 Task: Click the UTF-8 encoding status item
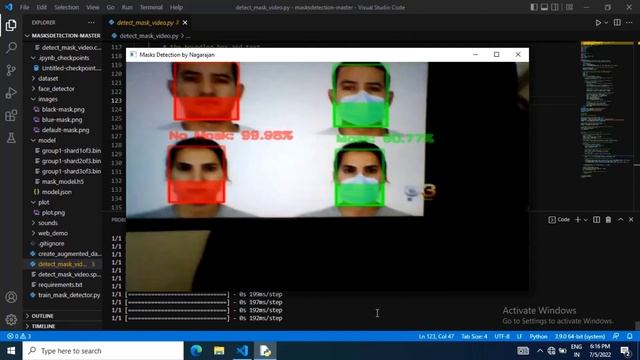coord(502,336)
